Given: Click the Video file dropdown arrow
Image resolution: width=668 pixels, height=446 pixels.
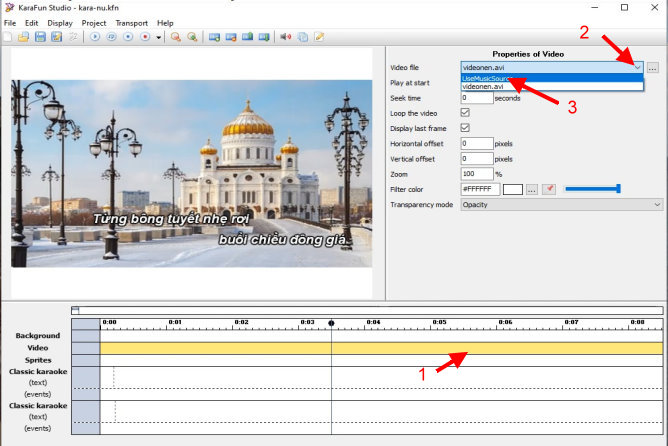Looking at the screenshot, I should tap(637, 67).
